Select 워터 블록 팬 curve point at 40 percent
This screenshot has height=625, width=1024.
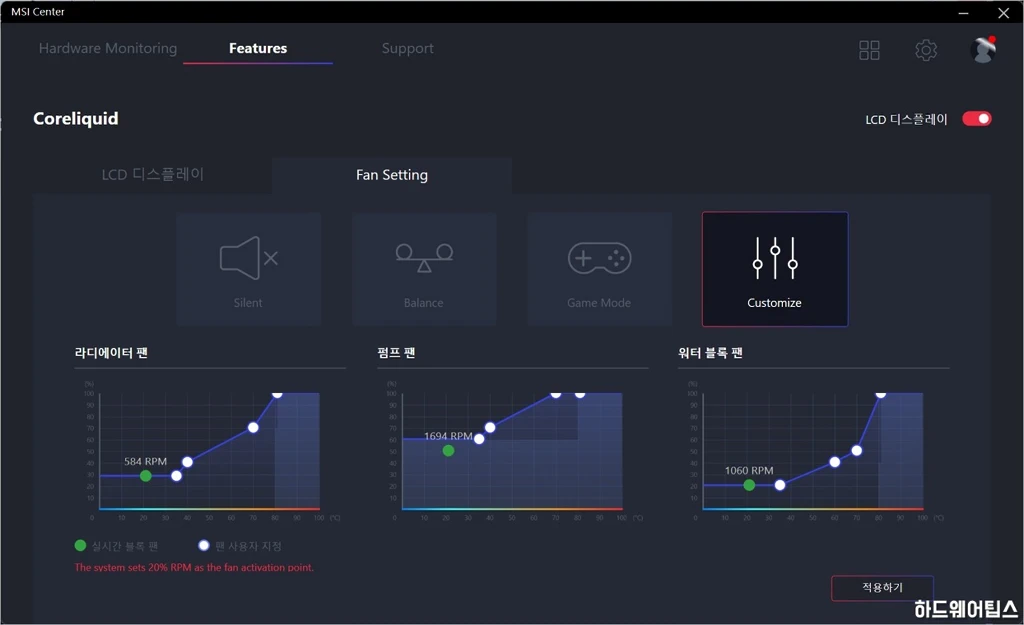[835, 462]
